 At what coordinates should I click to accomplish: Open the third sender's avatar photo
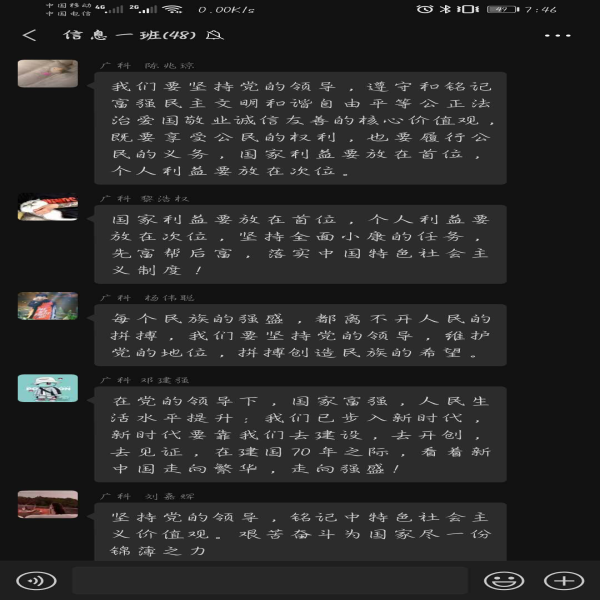pyautogui.click(x=48, y=306)
